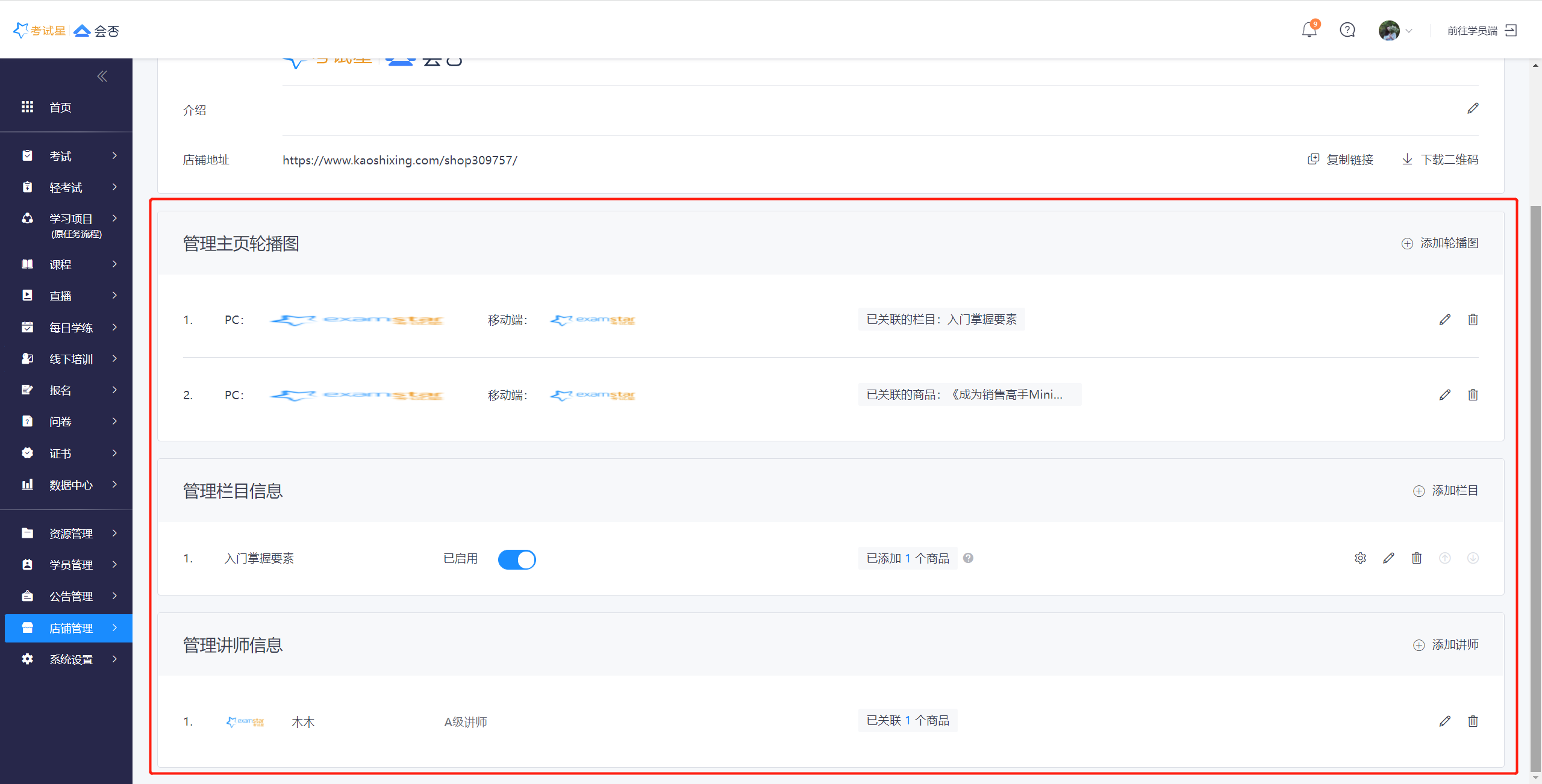
Task: Select 店铺管理 in sidebar
Action: 70,628
